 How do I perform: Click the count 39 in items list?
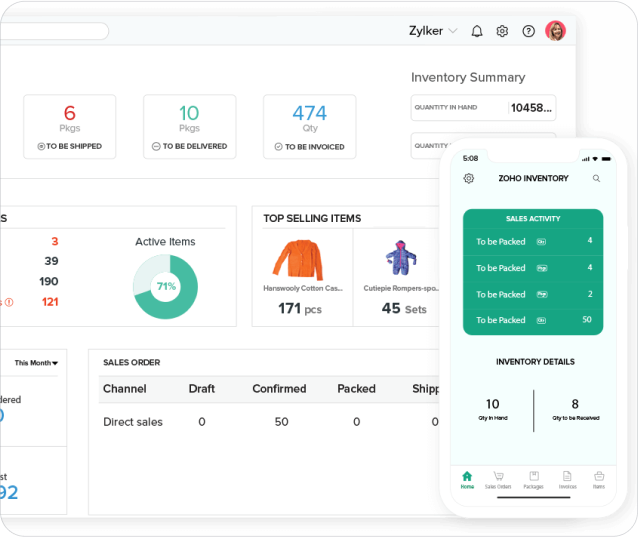tap(52, 261)
